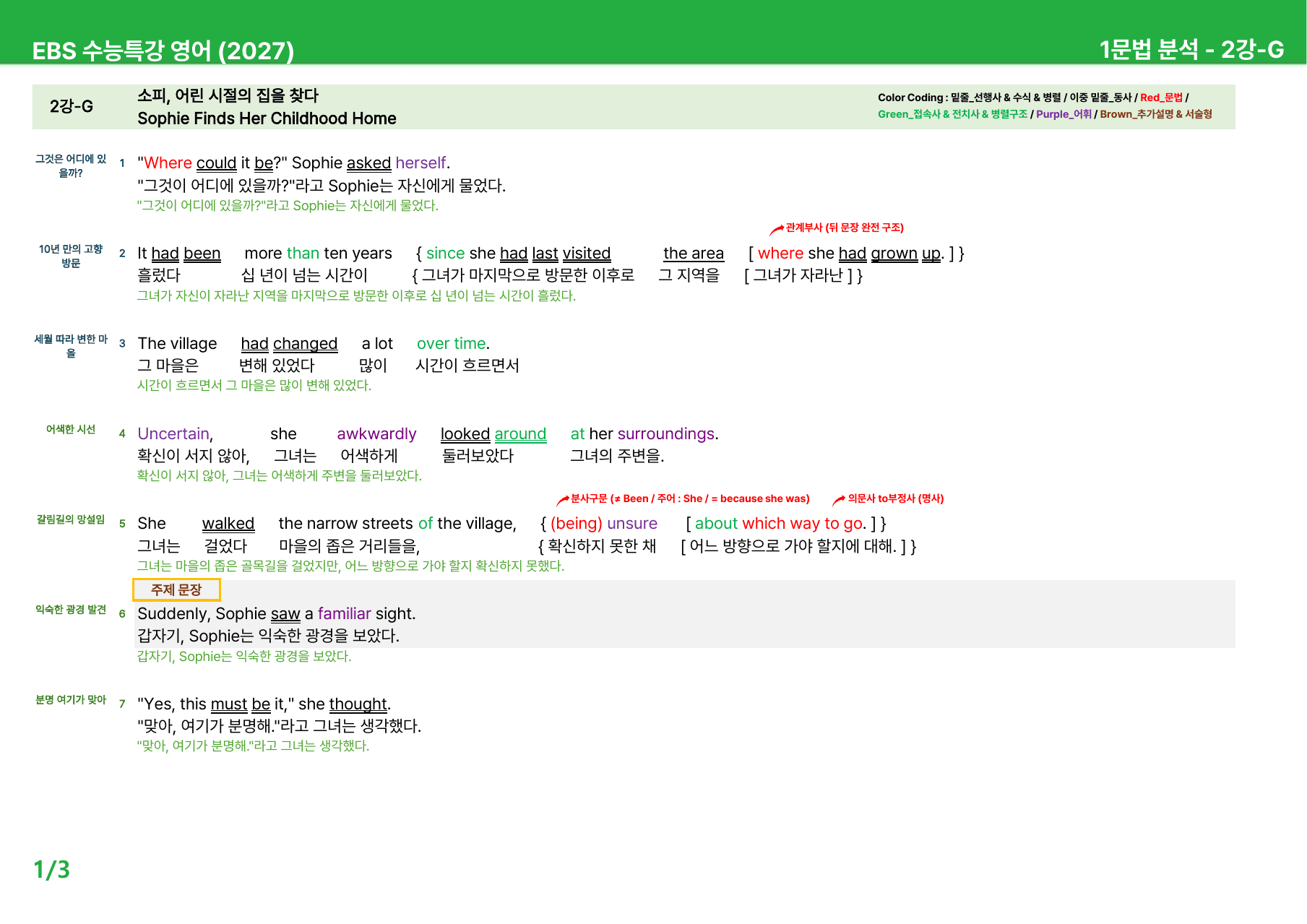Click the red '(being)' in sentence 5
This screenshot has width=1307, height=924.
point(577,523)
